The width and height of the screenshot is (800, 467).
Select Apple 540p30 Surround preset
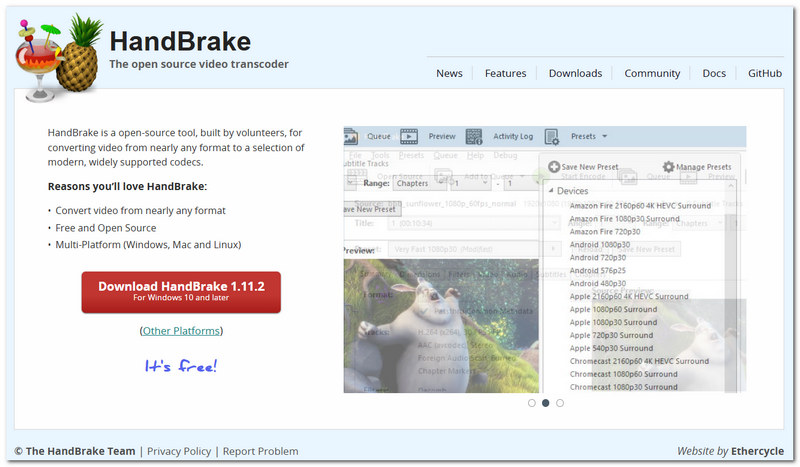611,348
